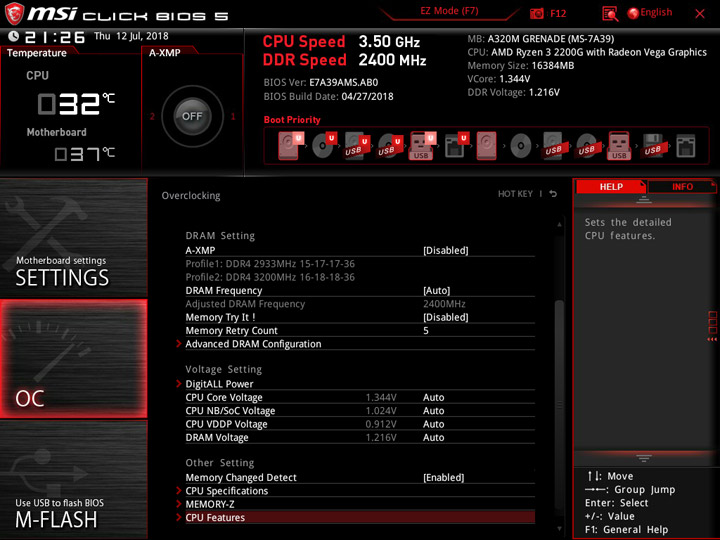Select A-XMP profile 1 beside the knob
This screenshot has height=540, width=720.
click(x=233, y=116)
